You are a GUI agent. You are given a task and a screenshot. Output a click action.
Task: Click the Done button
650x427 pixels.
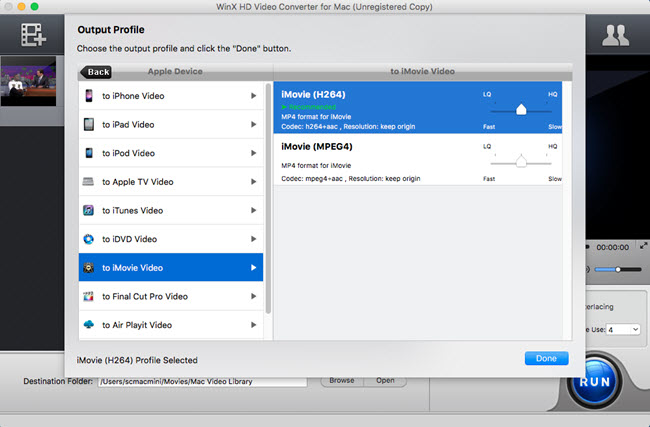[x=546, y=358]
